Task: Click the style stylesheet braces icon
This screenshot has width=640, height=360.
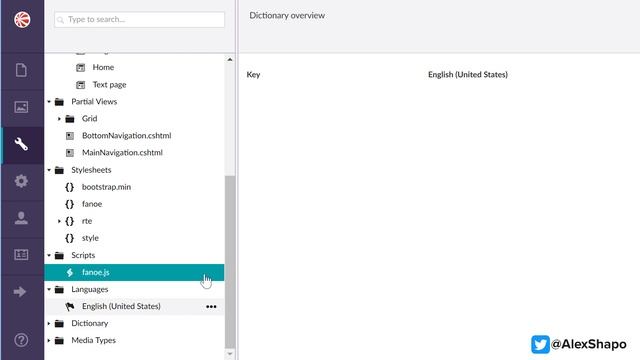Action: pos(69,238)
